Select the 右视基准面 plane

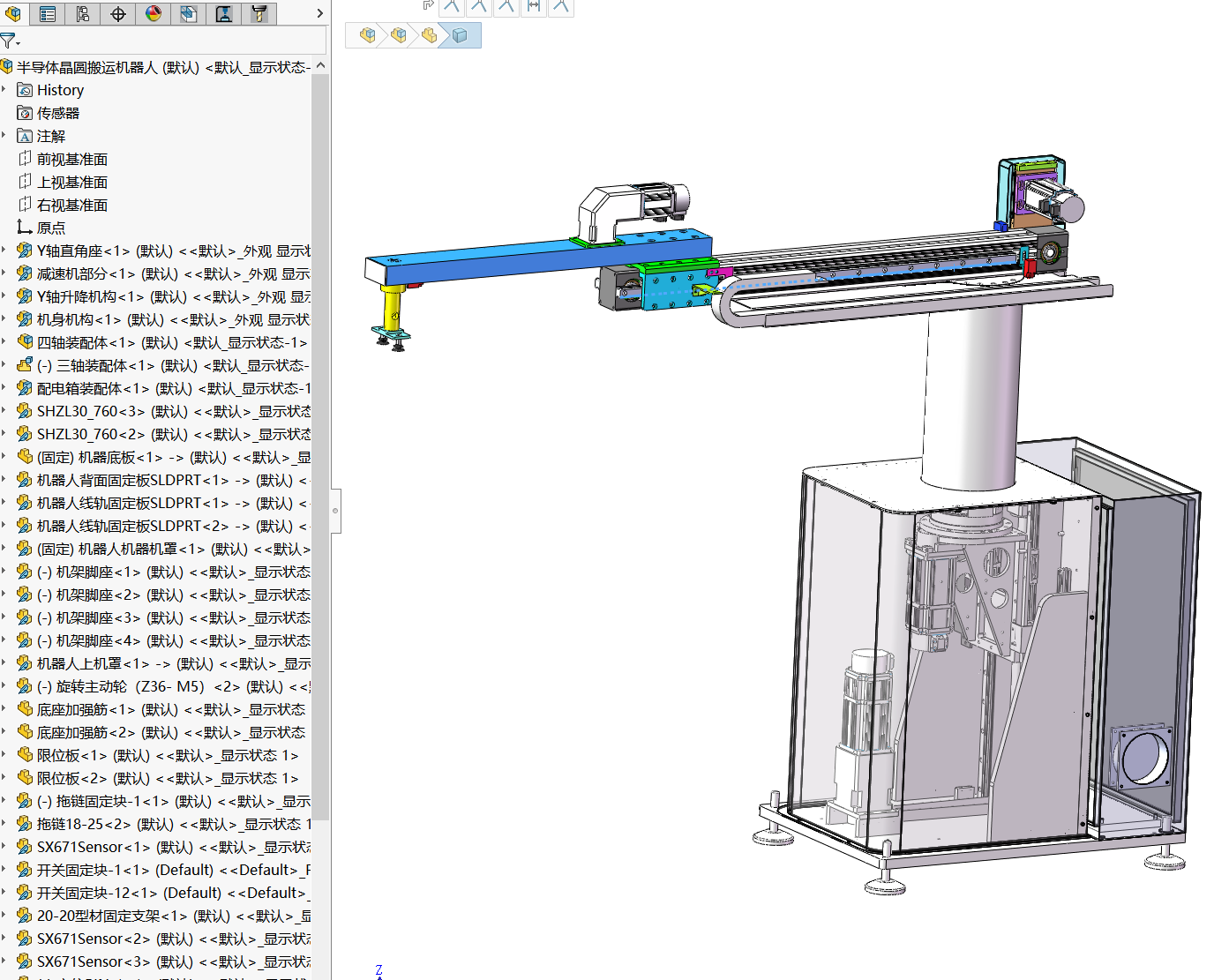[x=72, y=205]
